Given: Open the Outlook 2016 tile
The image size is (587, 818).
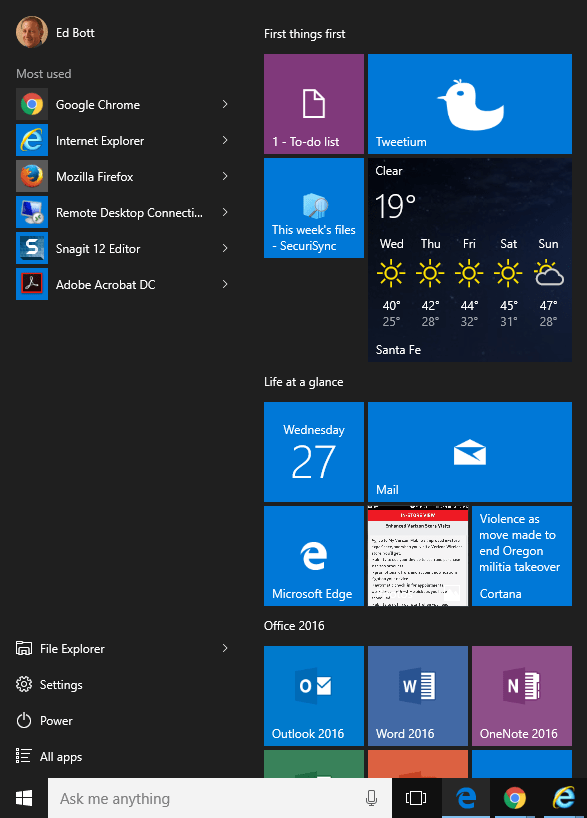Looking at the screenshot, I should coord(314,696).
